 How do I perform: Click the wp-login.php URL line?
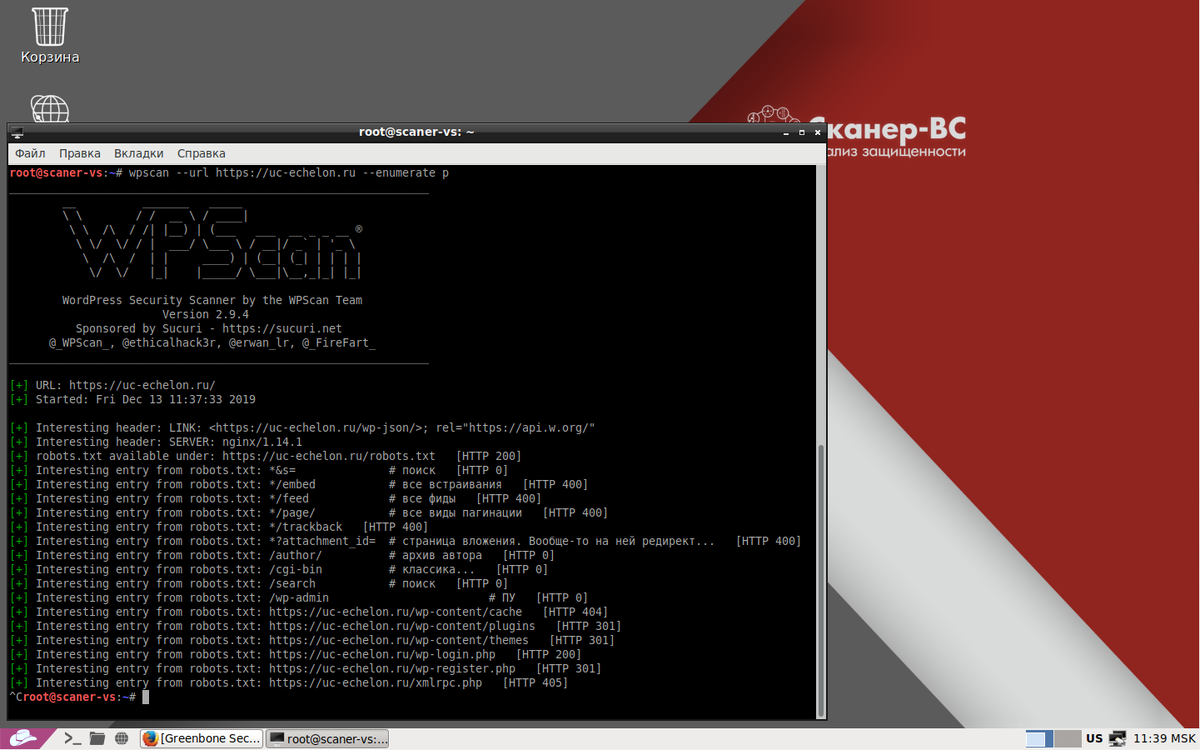tap(295, 654)
